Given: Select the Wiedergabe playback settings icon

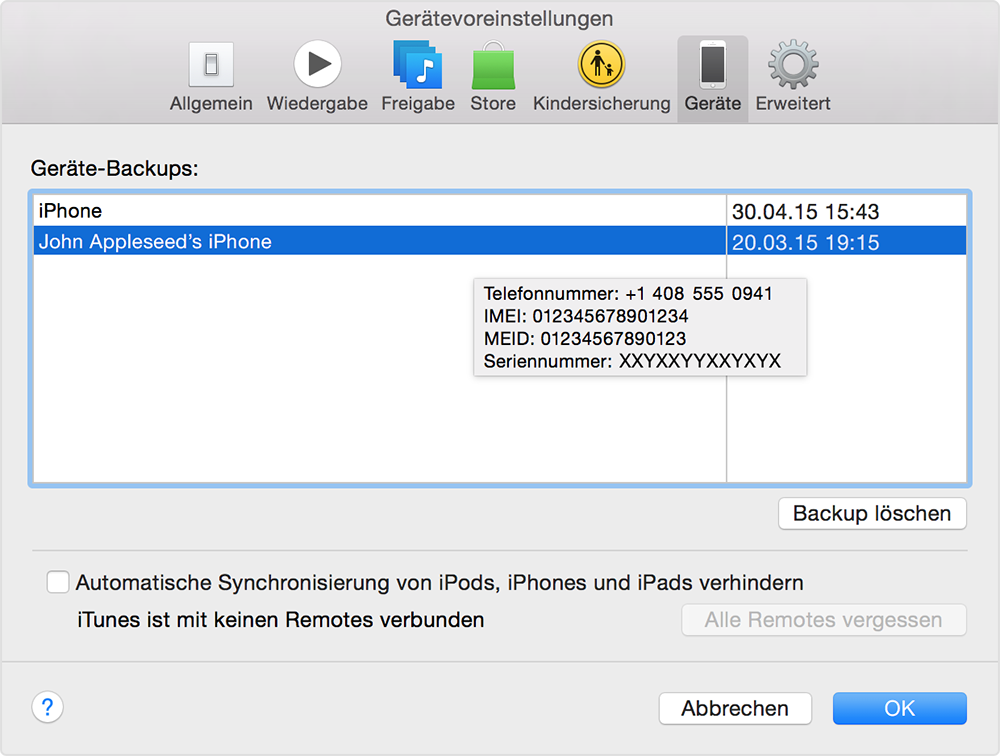Looking at the screenshot, I should click(316, 68).
